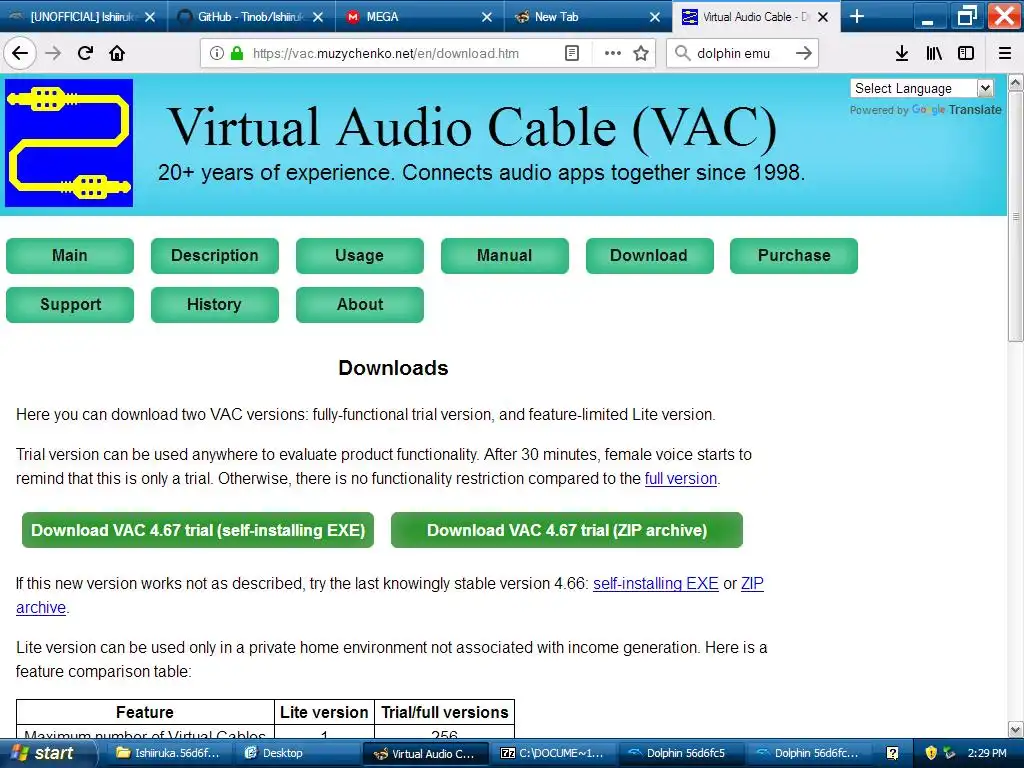Switch to C:\DOCUME~1 7-Zip taskbar window
Viewport: 1024px width, 768px height.
[552, 754]
